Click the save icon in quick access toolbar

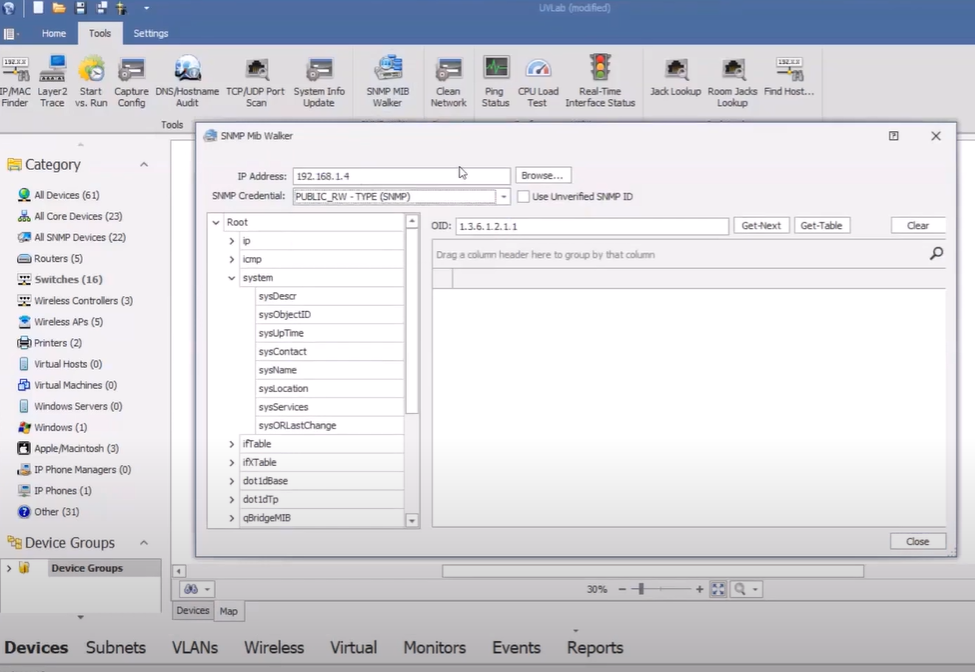tap(80, 8)
